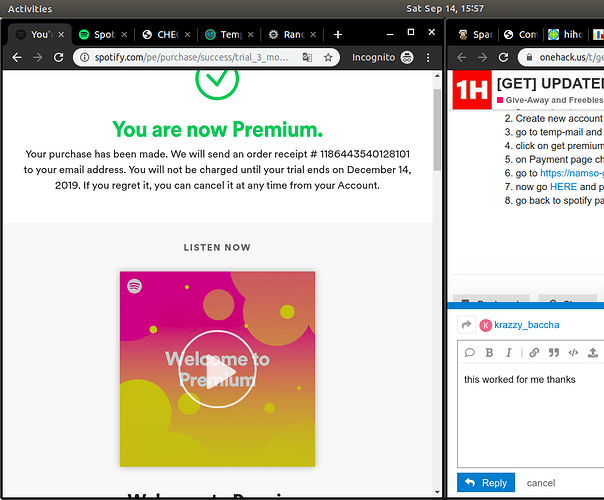Click the Bold formatting icon in reply editor
The height and width of the screenshot is (500, 604).
click(x=490, y=353)
